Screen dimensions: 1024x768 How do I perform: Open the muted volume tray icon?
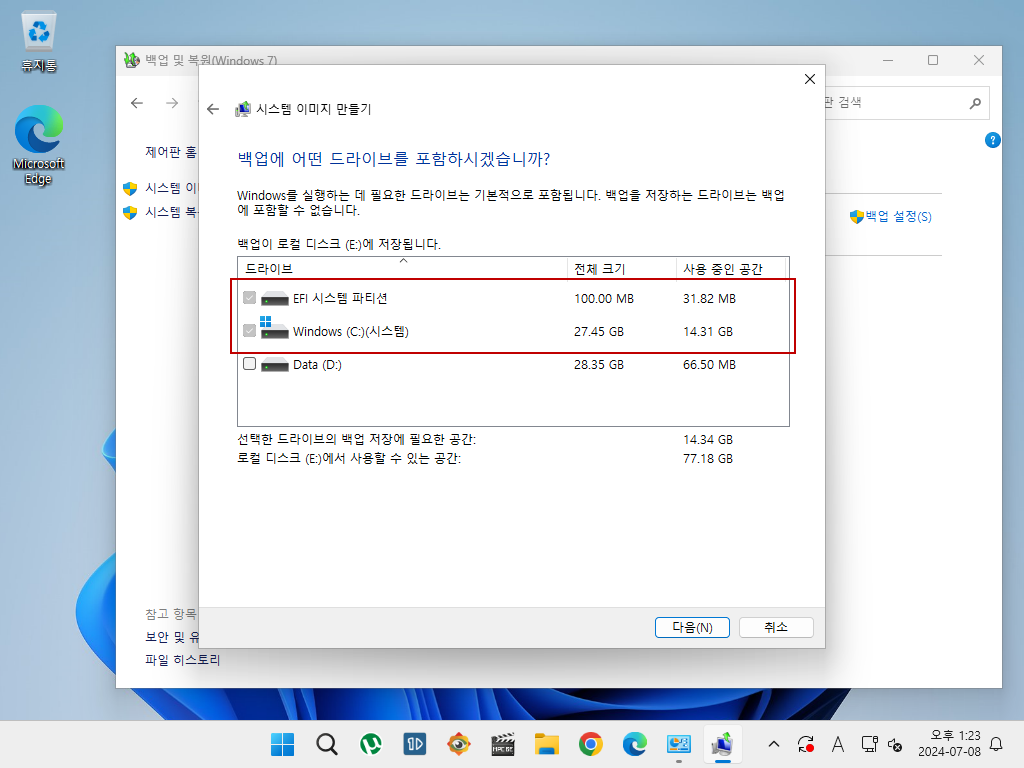pos(895,744)
